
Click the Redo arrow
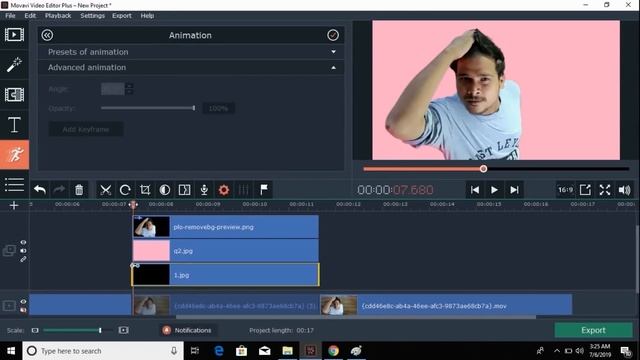pyautogui.click(x=59, y=190)
